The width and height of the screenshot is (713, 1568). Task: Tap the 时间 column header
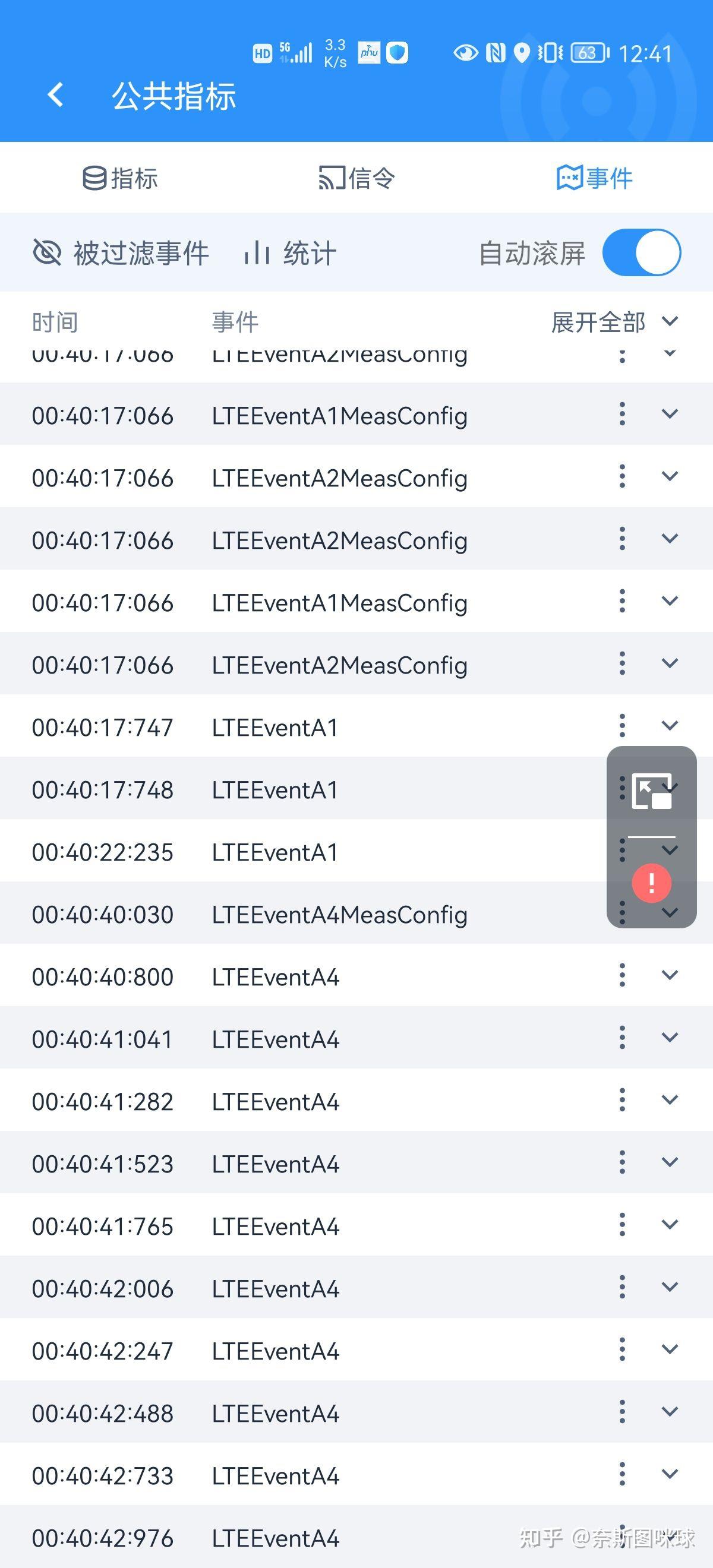point(55,322)
